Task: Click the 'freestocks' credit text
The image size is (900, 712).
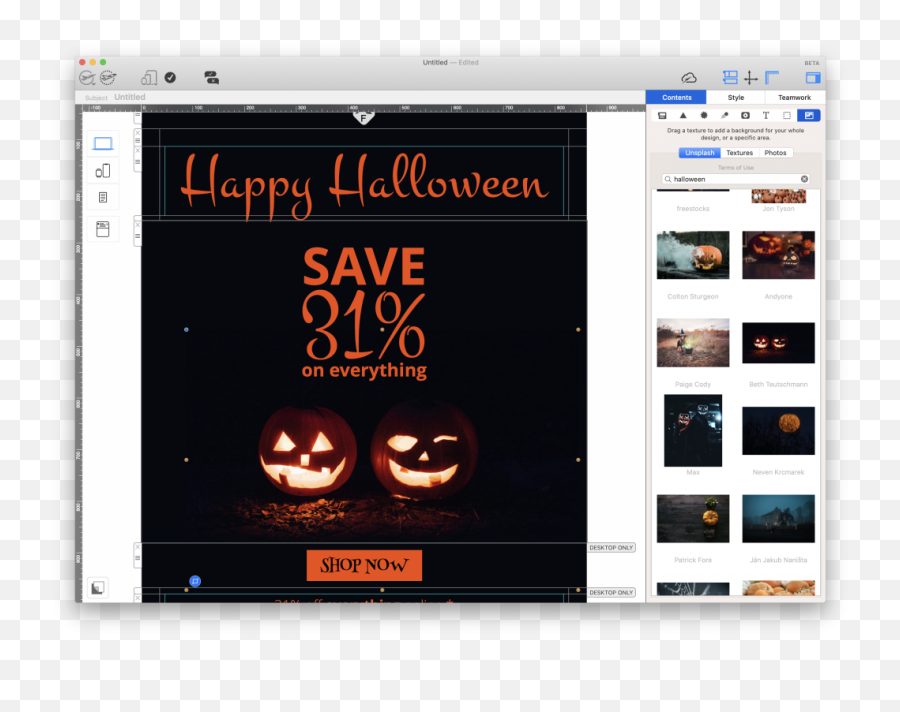Action: click(x=693, y=208)
